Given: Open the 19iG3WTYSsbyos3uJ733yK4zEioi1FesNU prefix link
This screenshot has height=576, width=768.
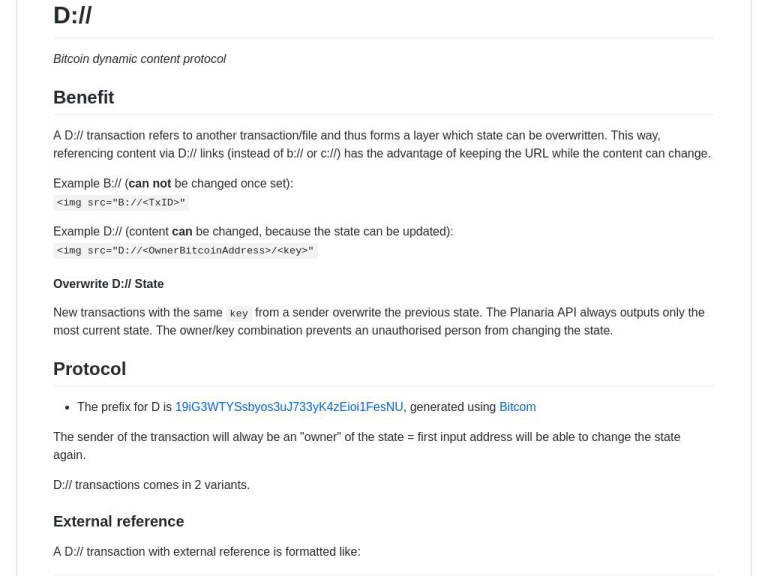Looking at the screenshot, I should coord(289,407).
